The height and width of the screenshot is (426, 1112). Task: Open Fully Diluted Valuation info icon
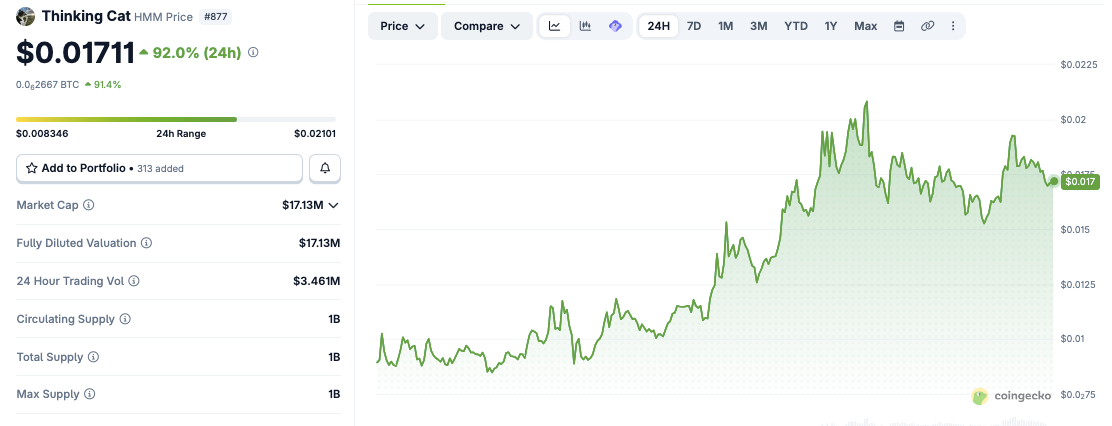pyautogui.click(x=146, y=243)
